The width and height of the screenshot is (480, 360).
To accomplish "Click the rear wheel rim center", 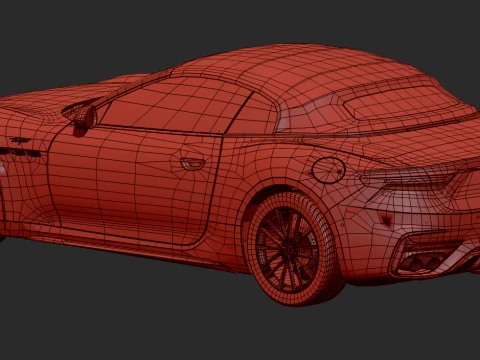I will [289, 248].
